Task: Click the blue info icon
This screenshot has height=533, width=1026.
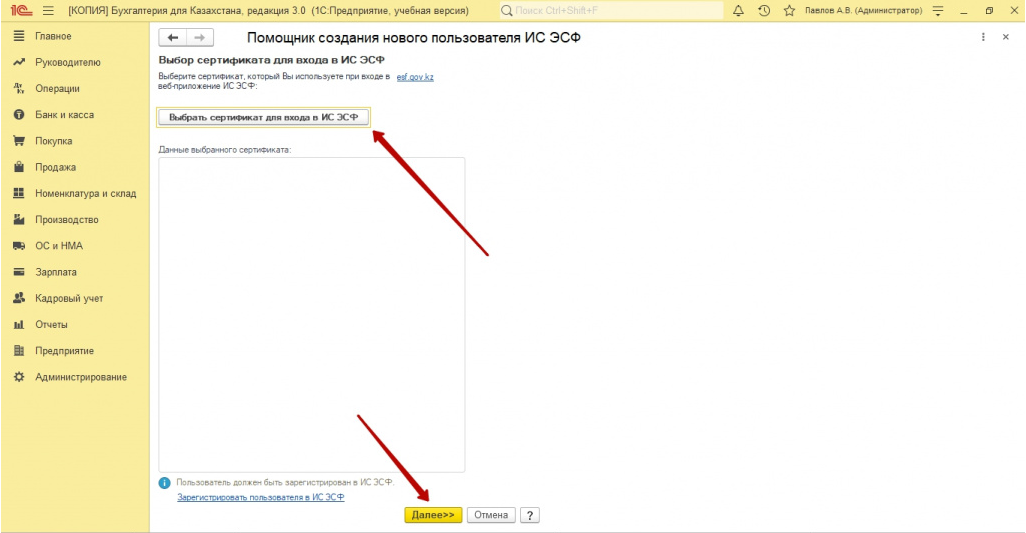Action: pyautogui.click(x=164, y=483)
